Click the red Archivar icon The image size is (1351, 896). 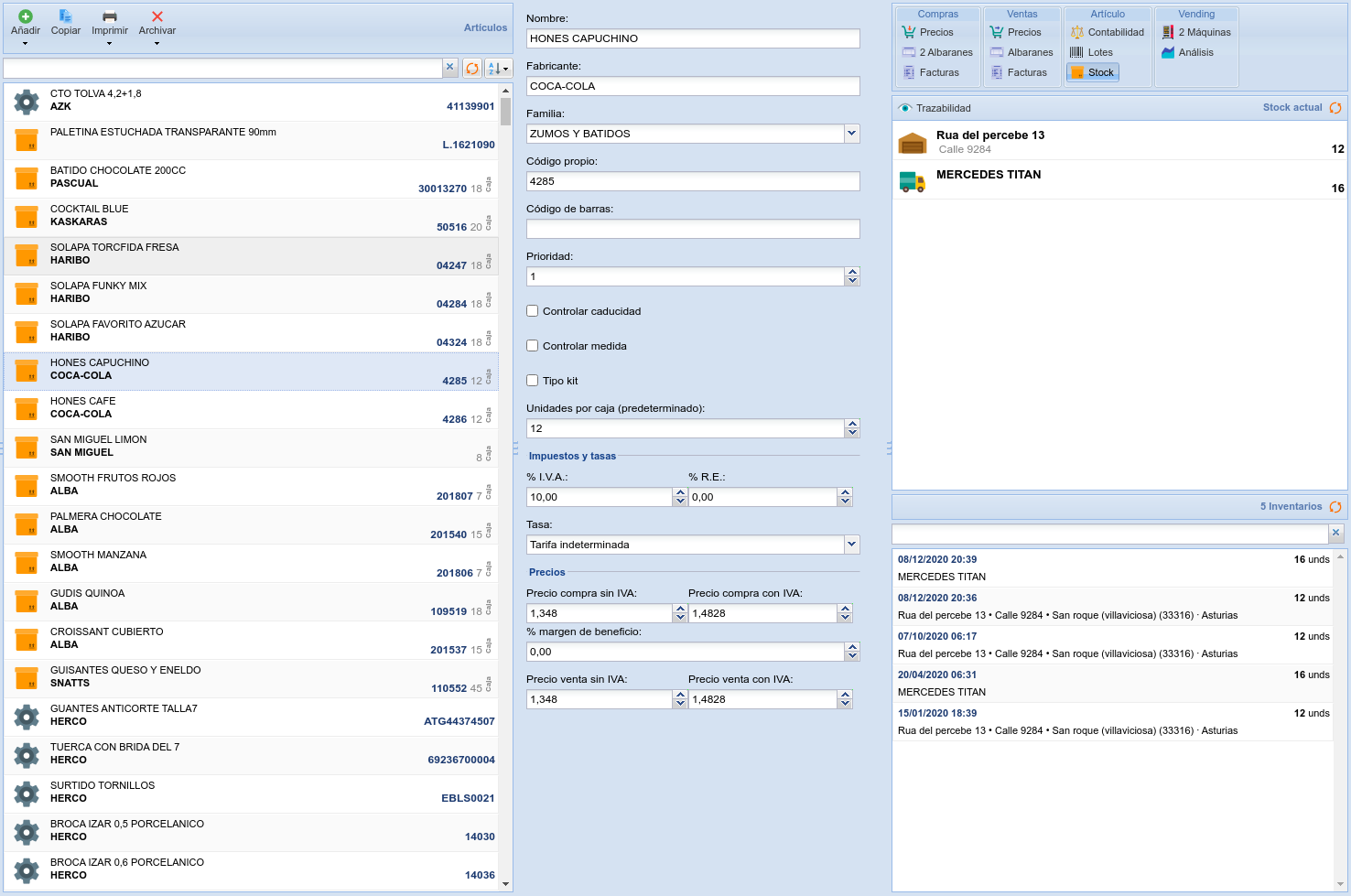157,16
